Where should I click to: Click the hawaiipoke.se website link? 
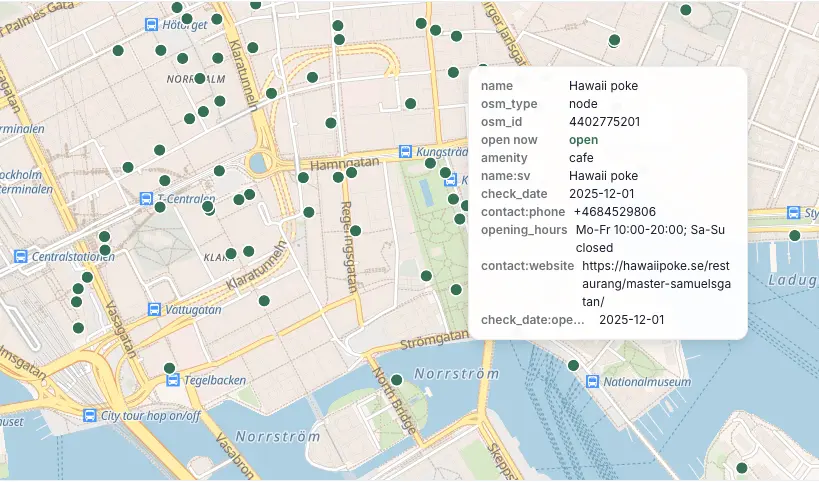(656, 284)
